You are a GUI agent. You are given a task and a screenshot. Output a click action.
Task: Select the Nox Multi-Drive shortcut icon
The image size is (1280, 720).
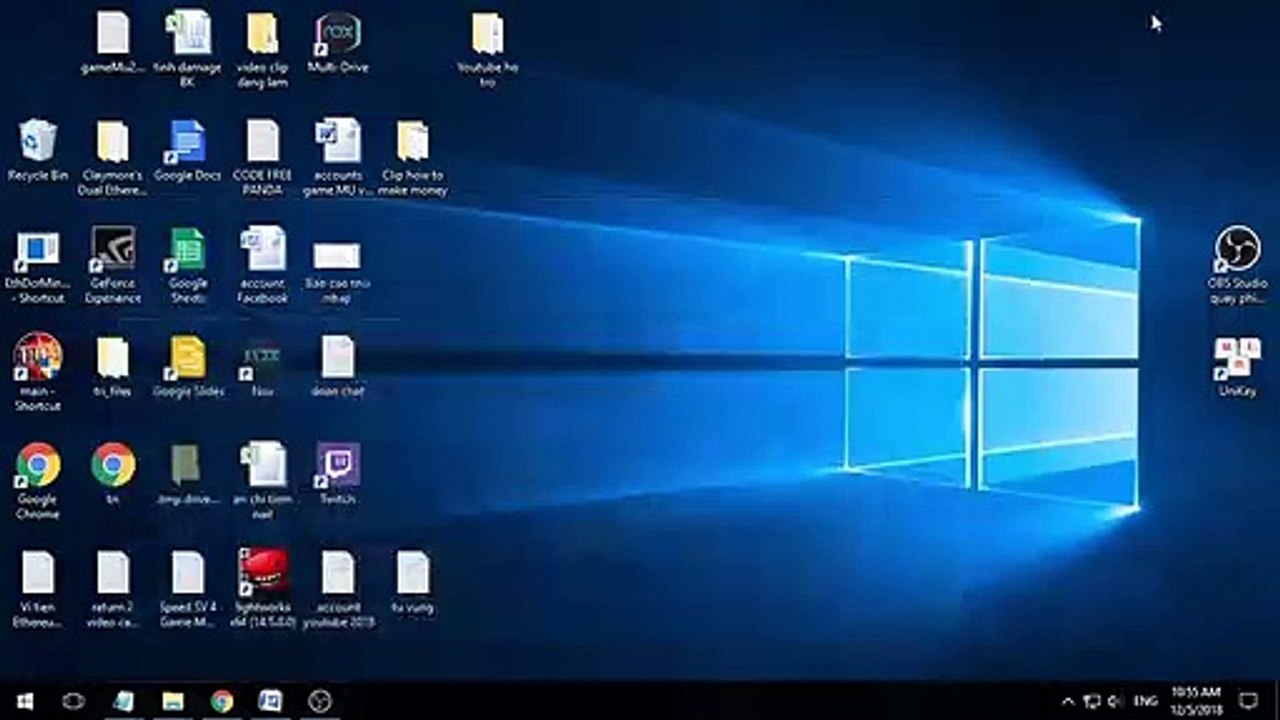tap(337, 33)
